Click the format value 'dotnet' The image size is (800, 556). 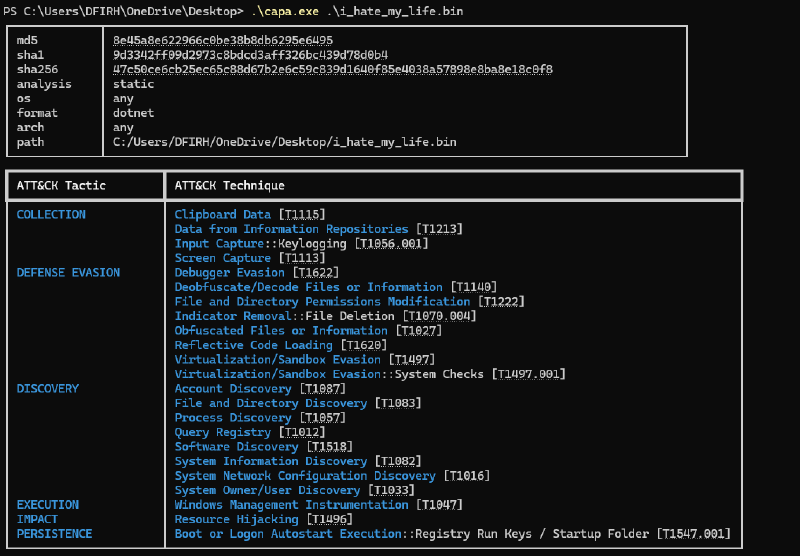[133, 113]
